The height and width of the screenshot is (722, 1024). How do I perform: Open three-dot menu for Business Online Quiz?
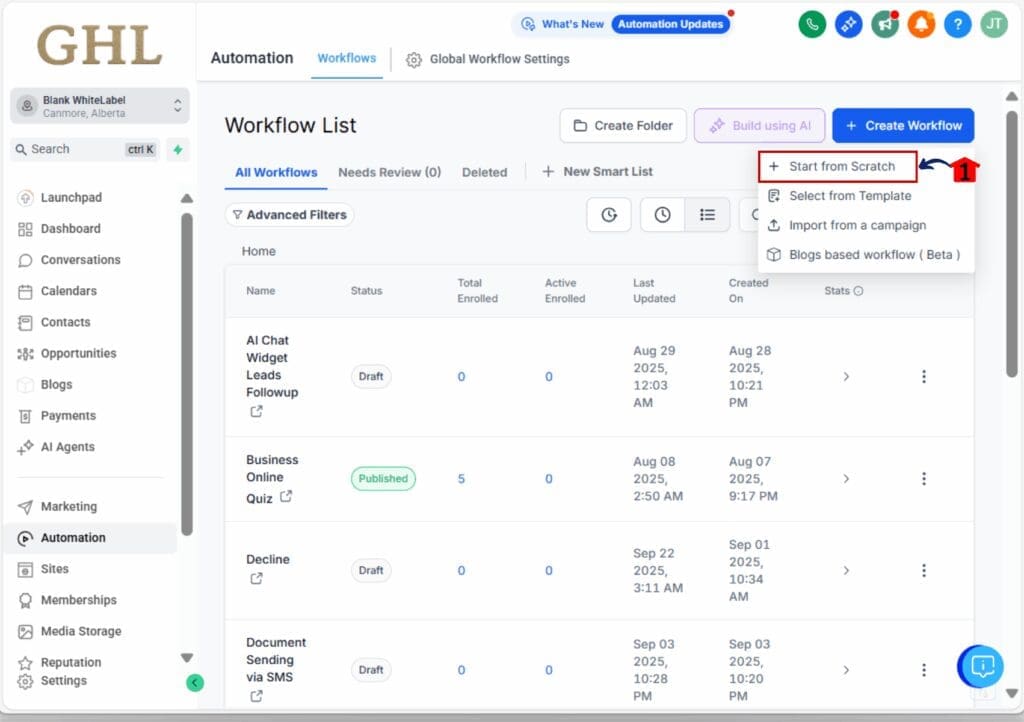[923, 479]
